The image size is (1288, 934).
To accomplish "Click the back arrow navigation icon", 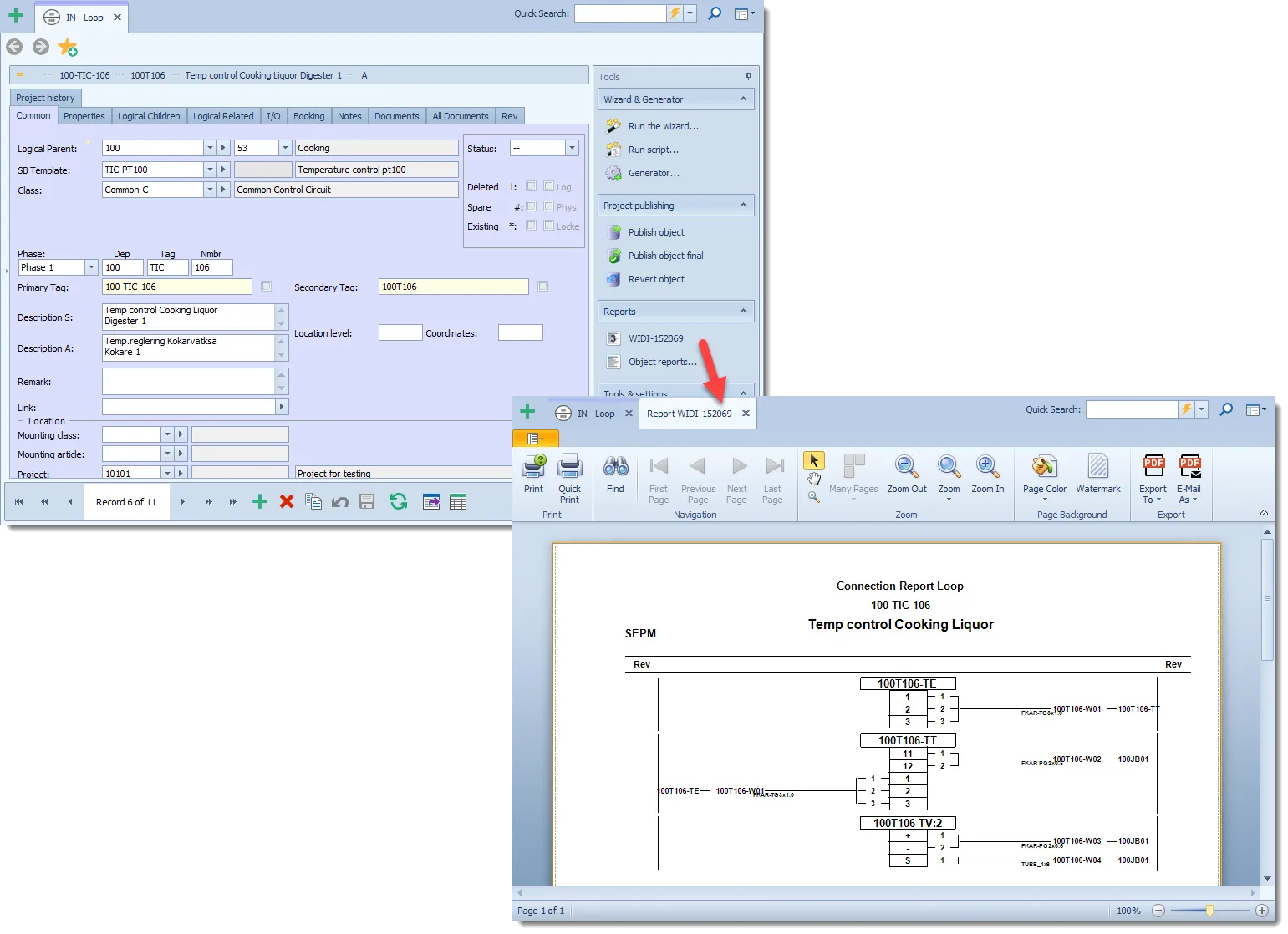I will pyautogui.click(x=14, y=46).
